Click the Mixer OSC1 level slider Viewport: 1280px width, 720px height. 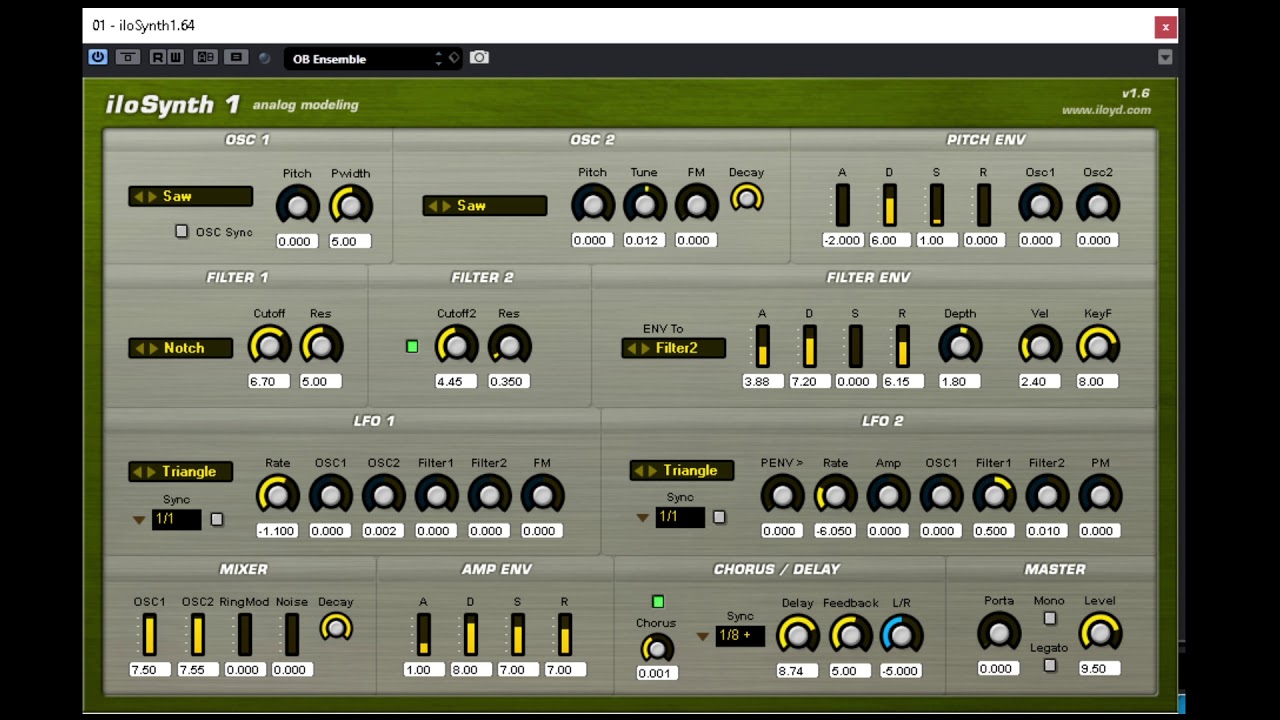(x=149, y=635)
